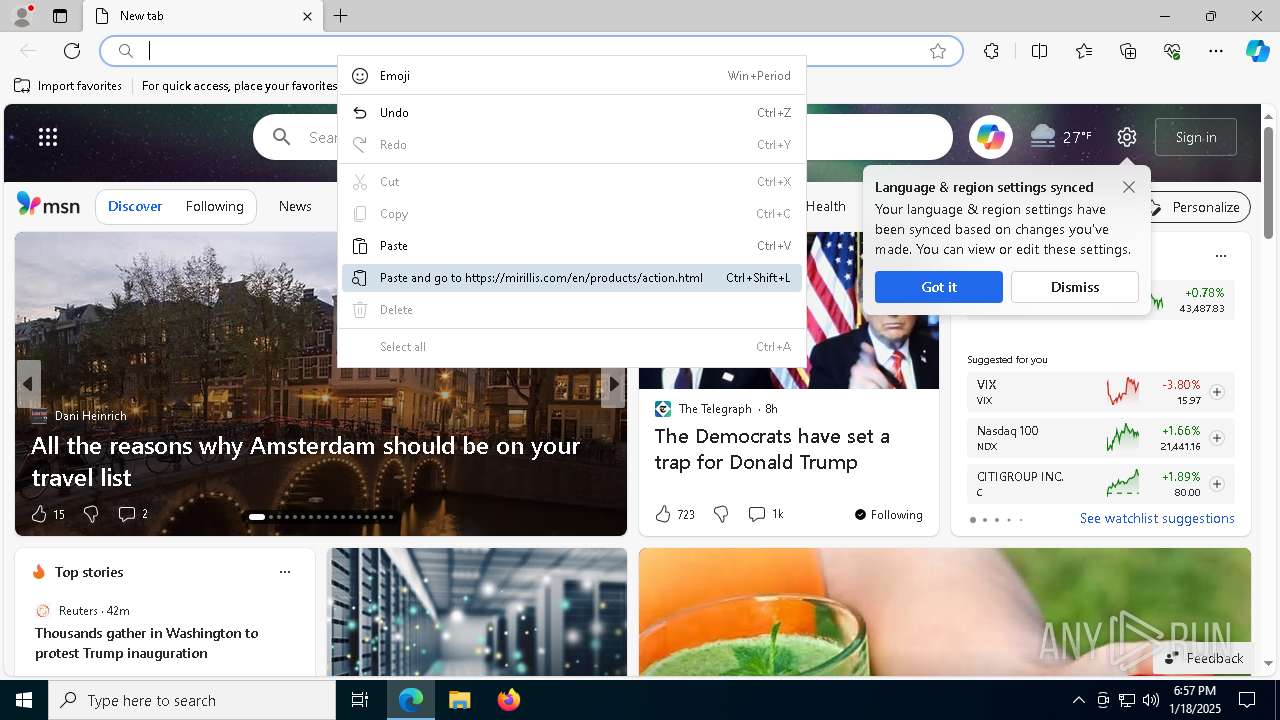Add this page to favorites with the star icon
Screen dimensions: 1280x720
[x=938, y=51]
